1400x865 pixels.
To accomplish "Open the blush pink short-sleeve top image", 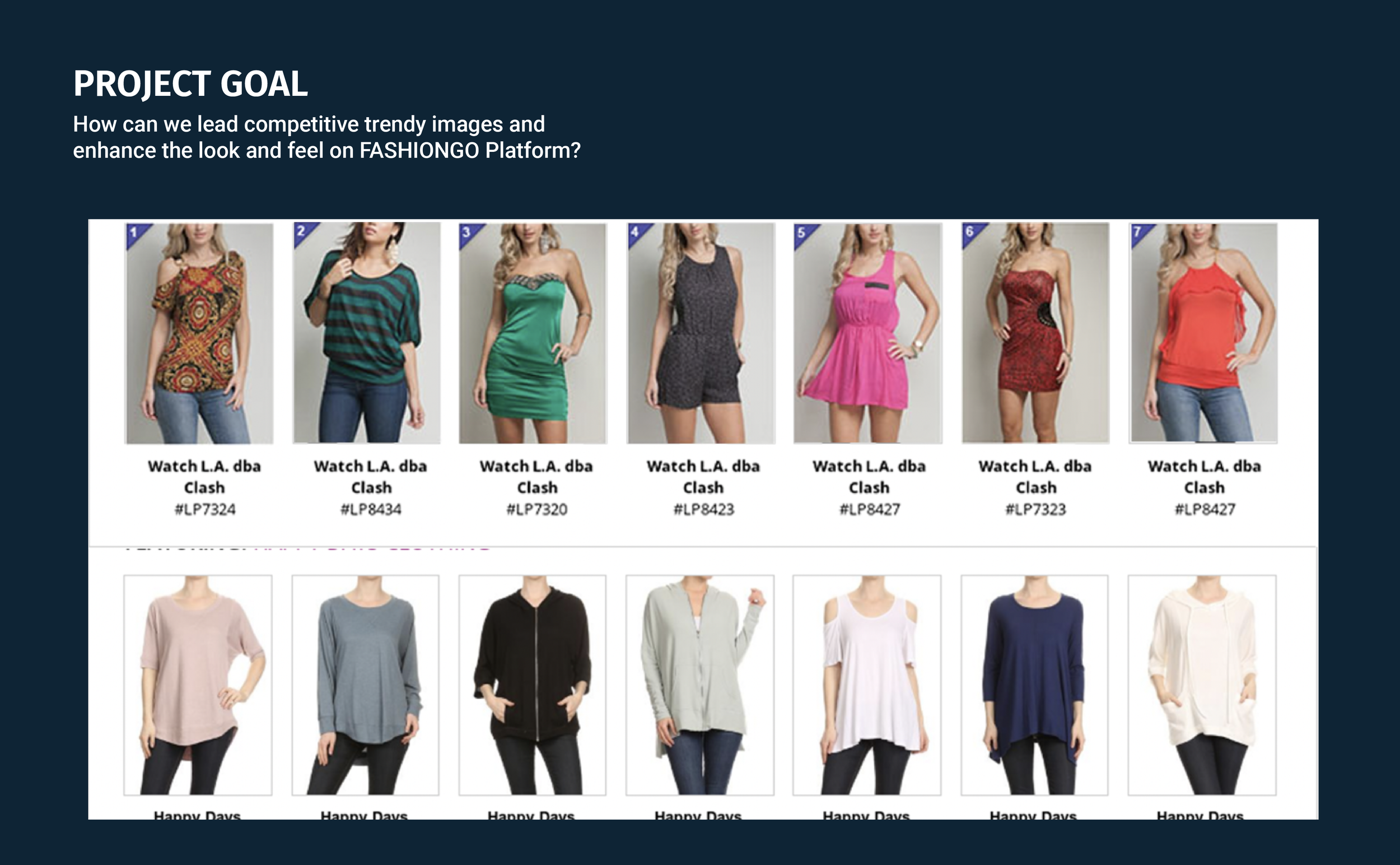I will pos(198,685).
